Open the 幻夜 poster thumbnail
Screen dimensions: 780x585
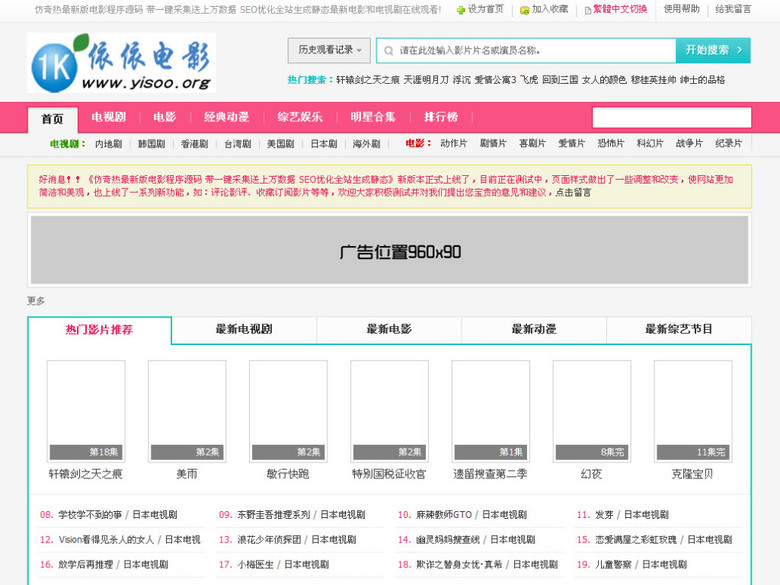(592, 411)
